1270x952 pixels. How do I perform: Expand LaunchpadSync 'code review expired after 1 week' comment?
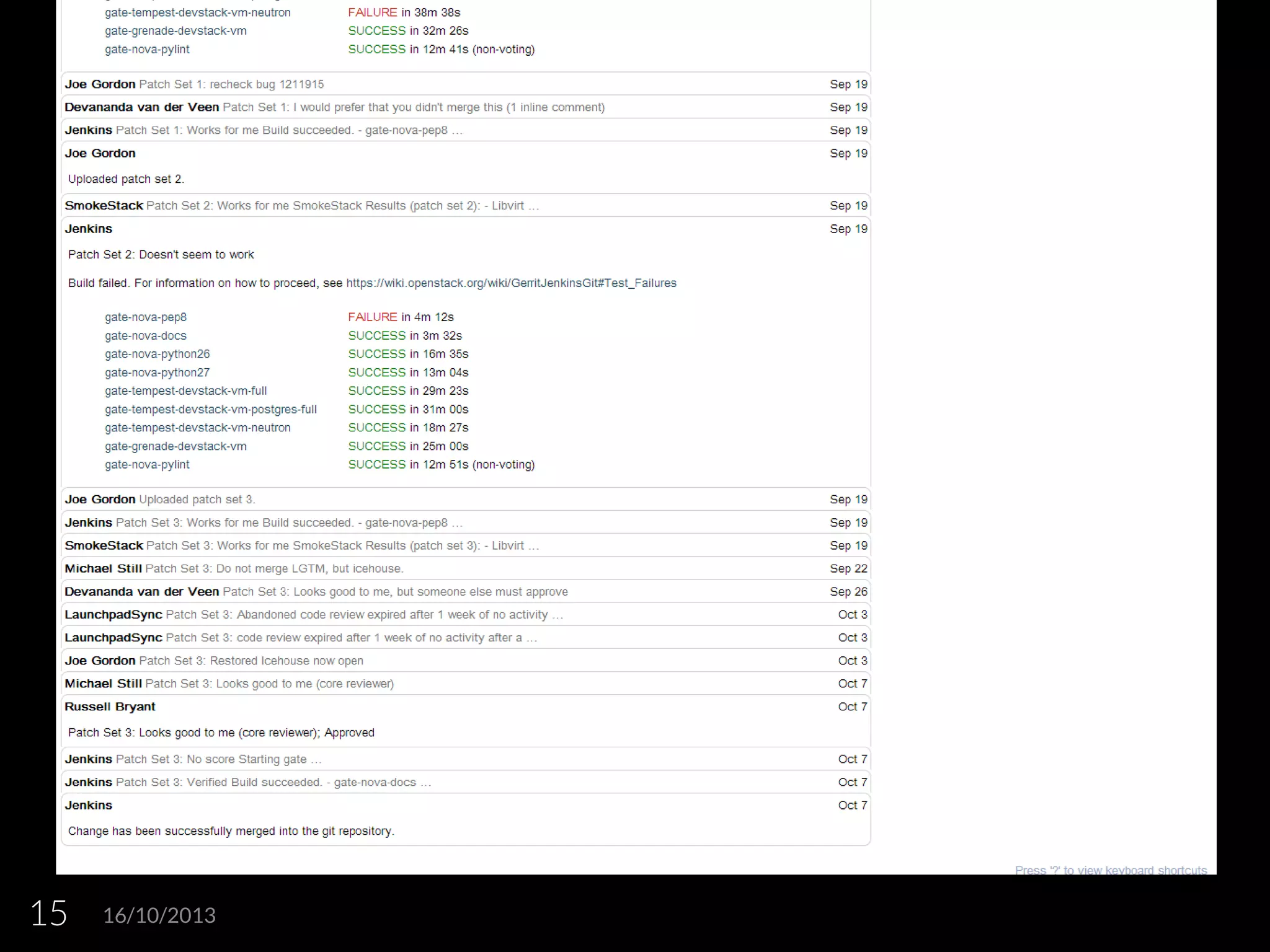(466, 638)
